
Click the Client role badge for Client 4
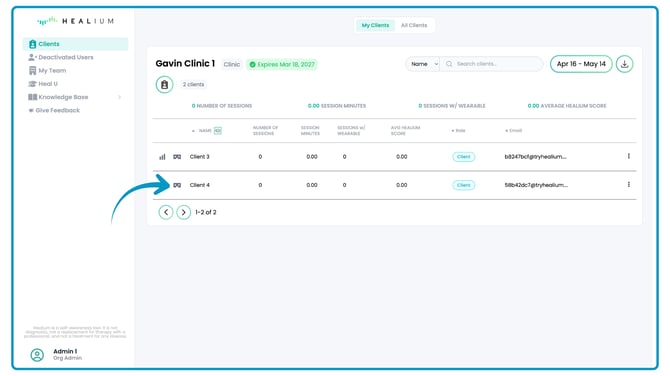[x=464, y=185]
